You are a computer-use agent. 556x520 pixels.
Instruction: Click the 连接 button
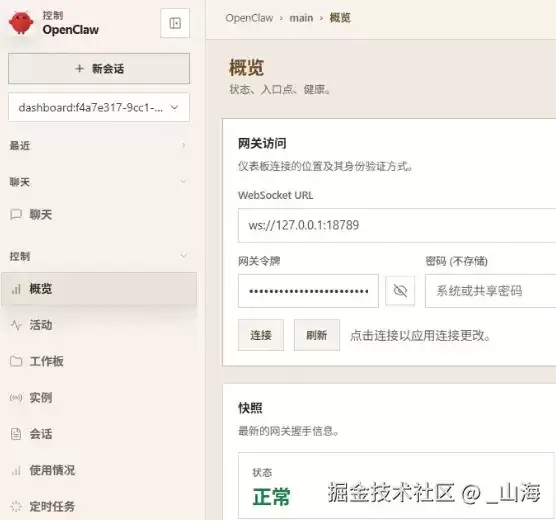coord(261,335)
